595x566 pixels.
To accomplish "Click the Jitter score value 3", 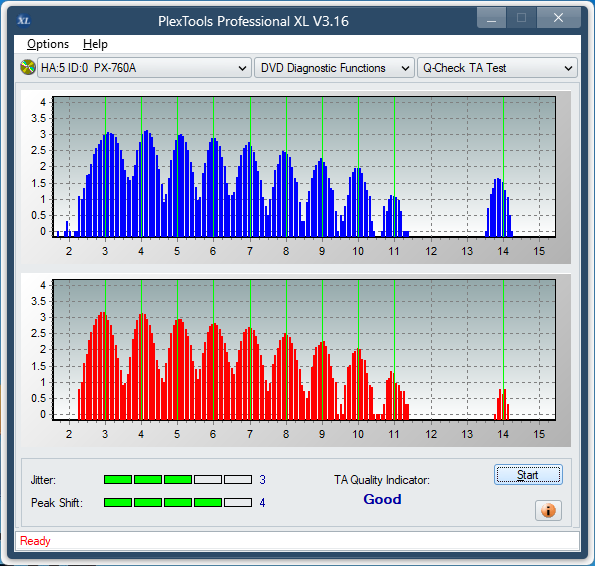I will point(263,480).
